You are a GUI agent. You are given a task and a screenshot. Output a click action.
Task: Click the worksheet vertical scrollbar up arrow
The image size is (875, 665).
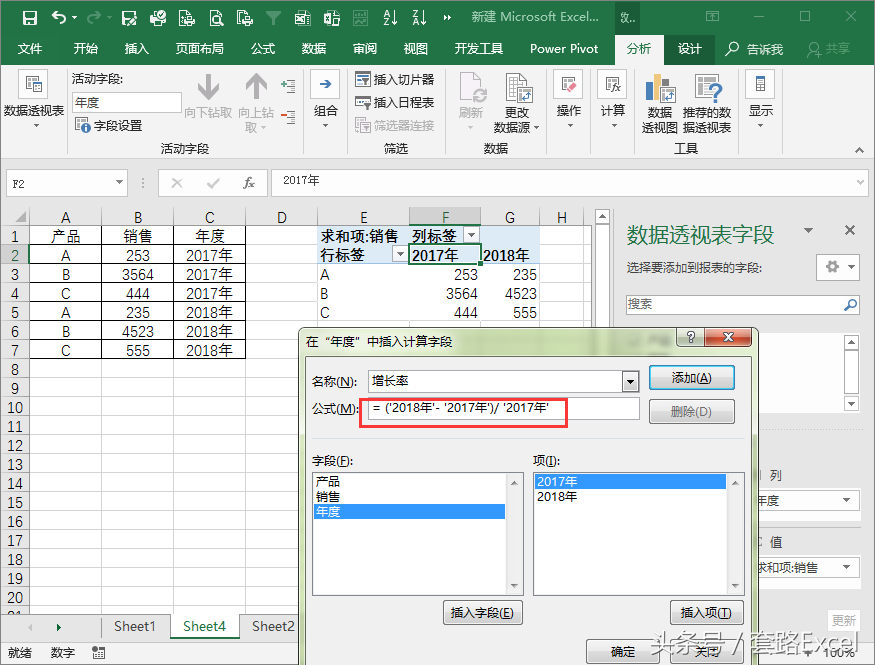(x=602, y=217)
